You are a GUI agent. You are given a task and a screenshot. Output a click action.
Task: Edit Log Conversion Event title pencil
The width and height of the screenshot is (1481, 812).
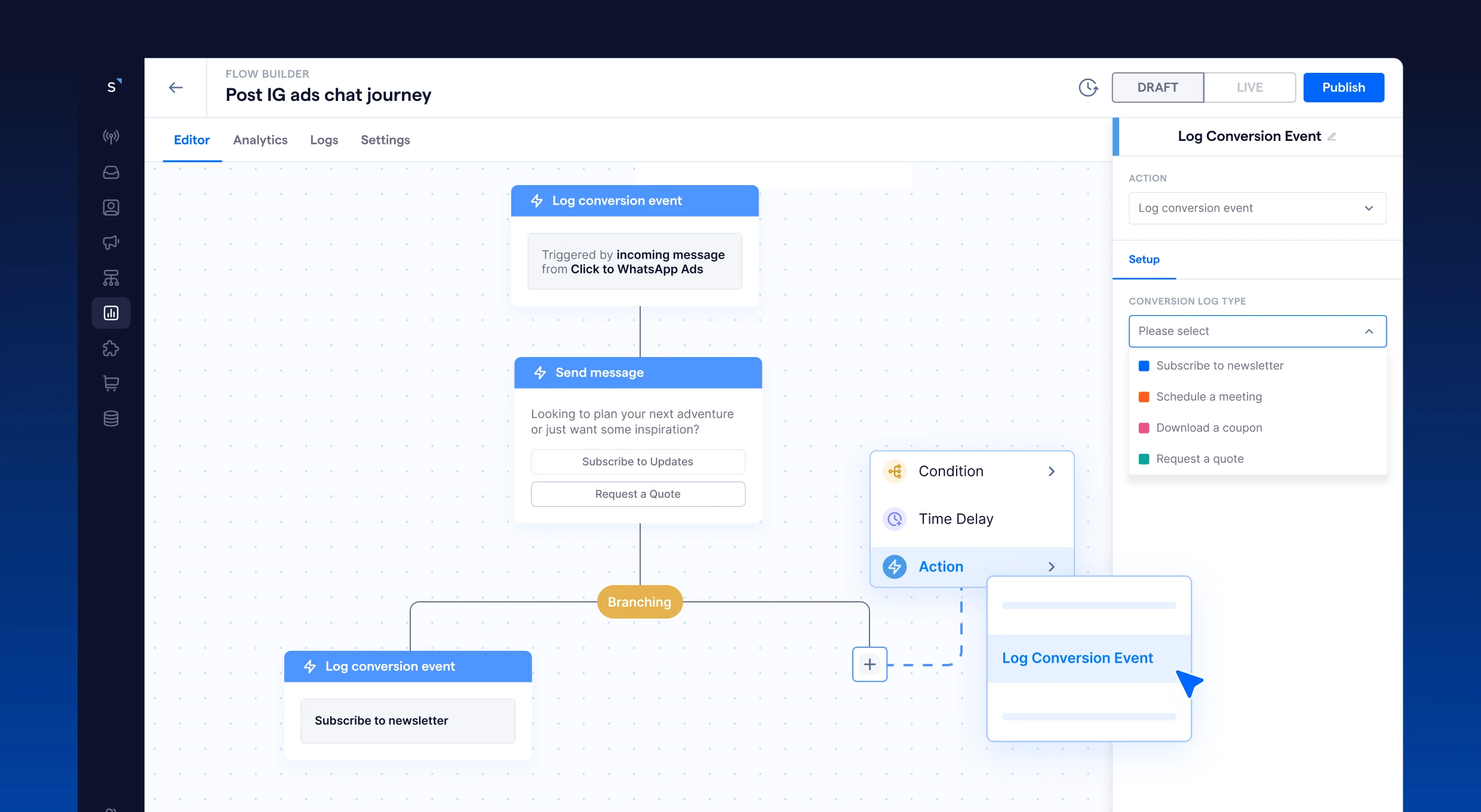[x=1332, y=137]
